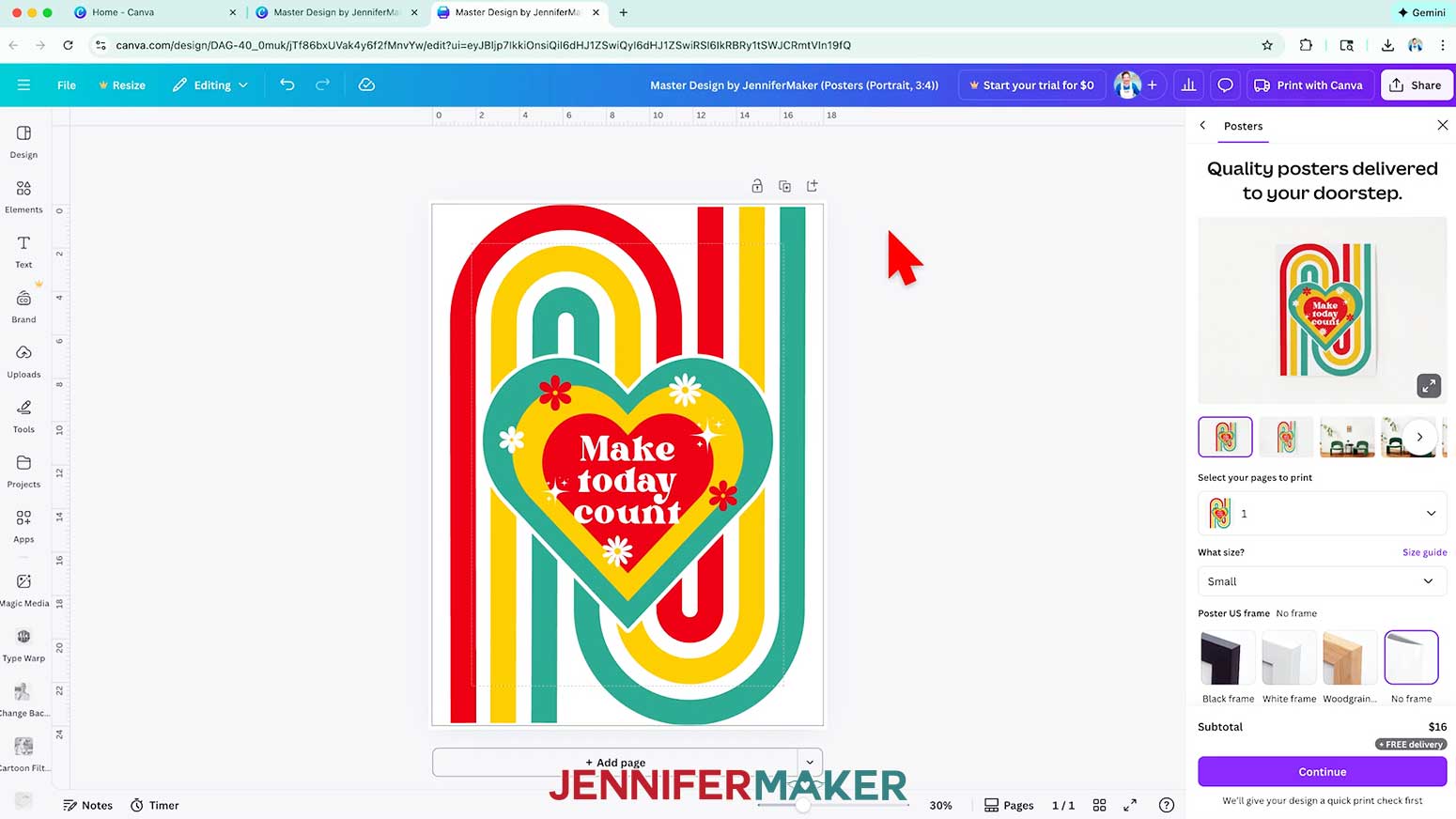Expand Add page options chevron

pyautogui.click(x=810, y=762)
